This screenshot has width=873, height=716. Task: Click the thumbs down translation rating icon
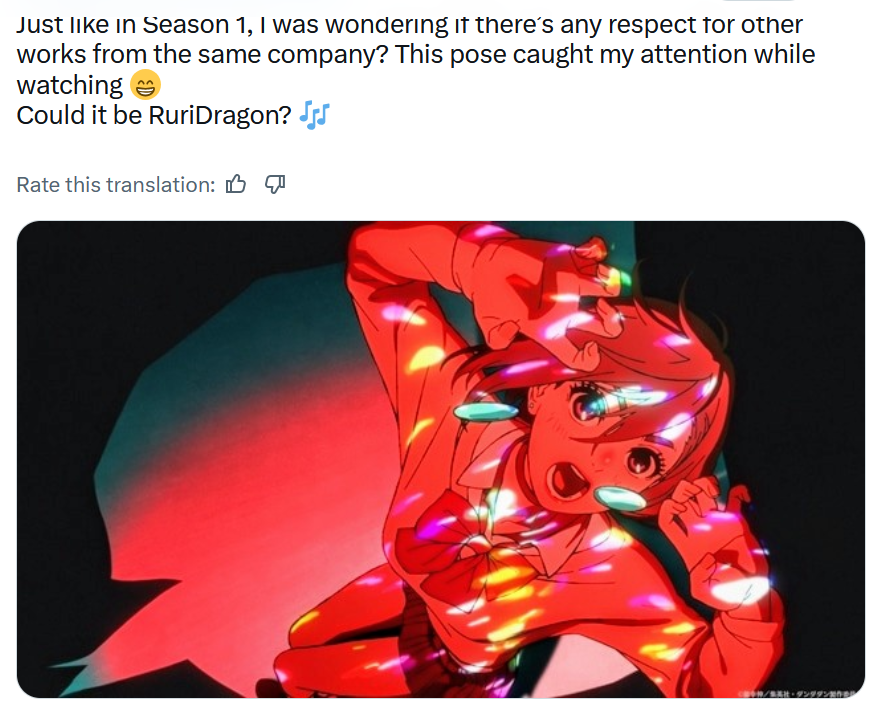click(274, 184)
